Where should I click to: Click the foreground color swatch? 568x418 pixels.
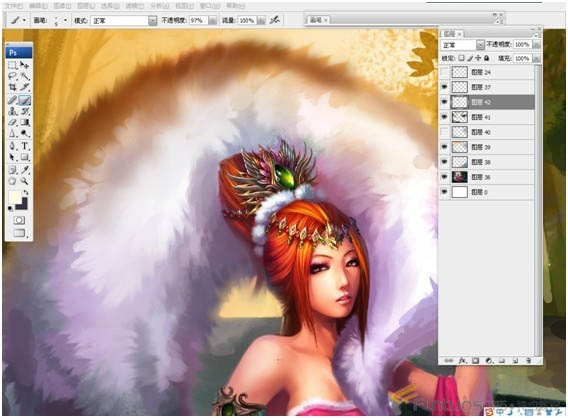[x=14, y=198]
